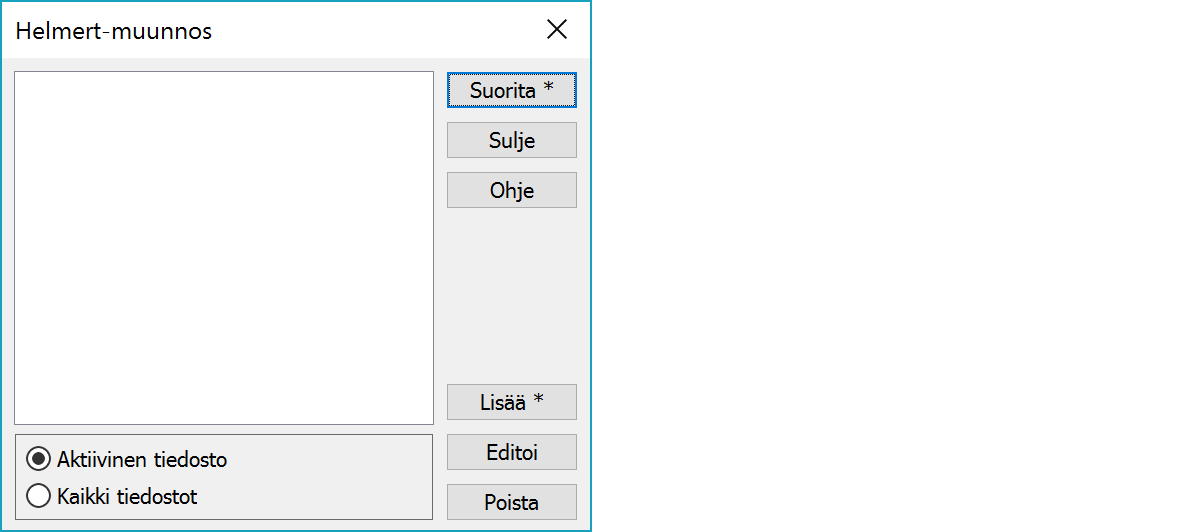Screen dimensions: 1200x532
Task: Open help with the Ohje button
Action: [511, 190]
